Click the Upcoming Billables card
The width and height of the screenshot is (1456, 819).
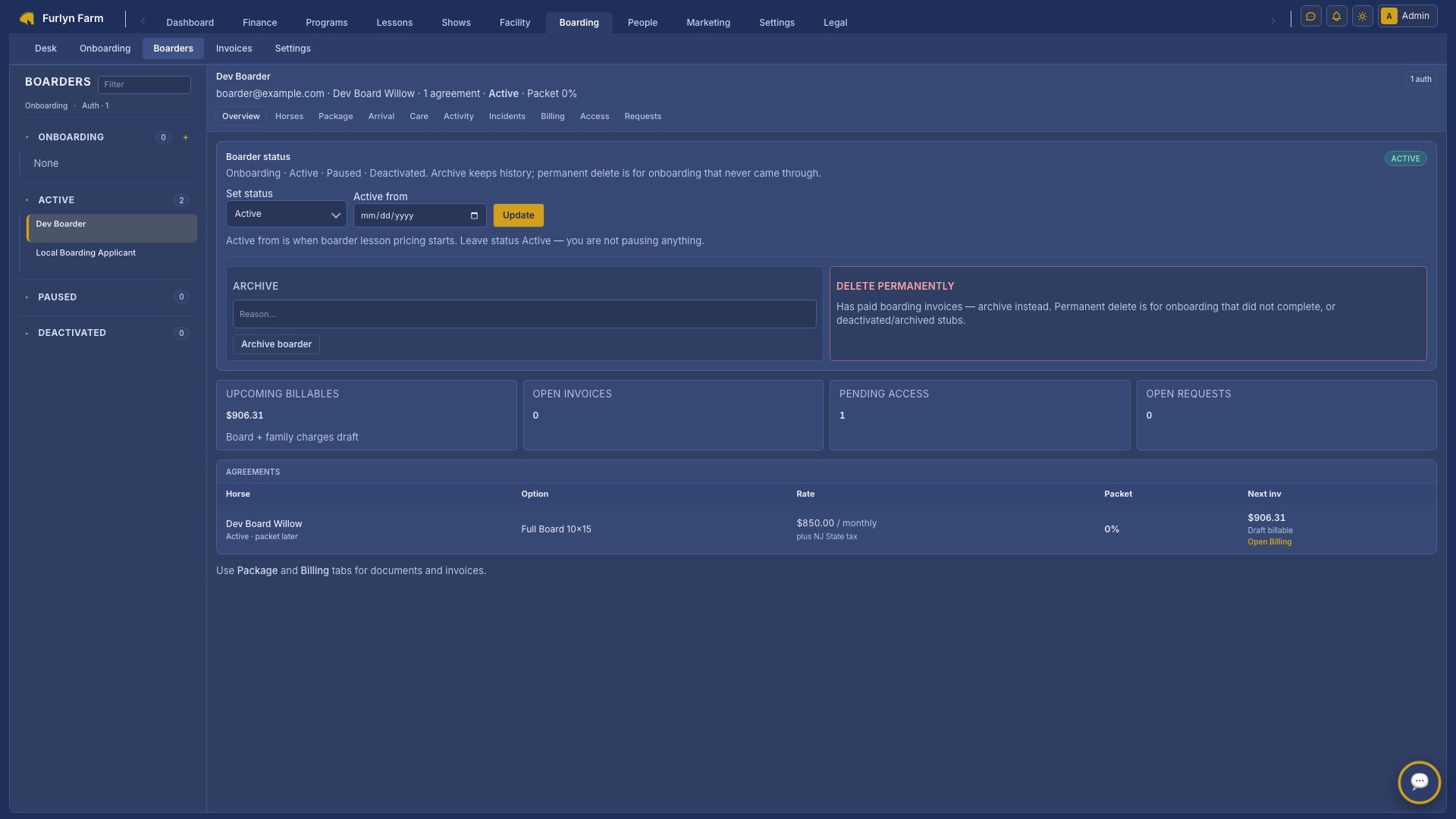coord(366,415)
